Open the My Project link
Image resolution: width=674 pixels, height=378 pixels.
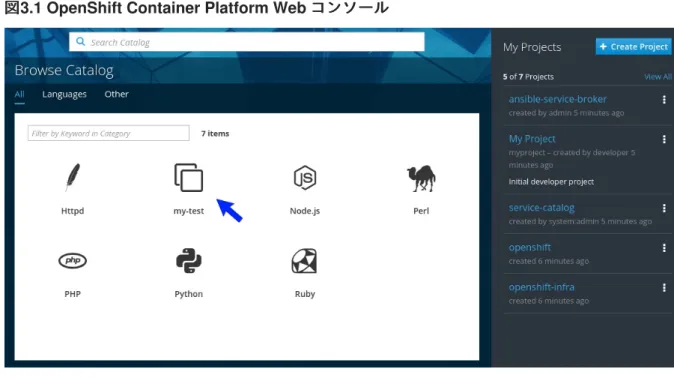point(532,139)
